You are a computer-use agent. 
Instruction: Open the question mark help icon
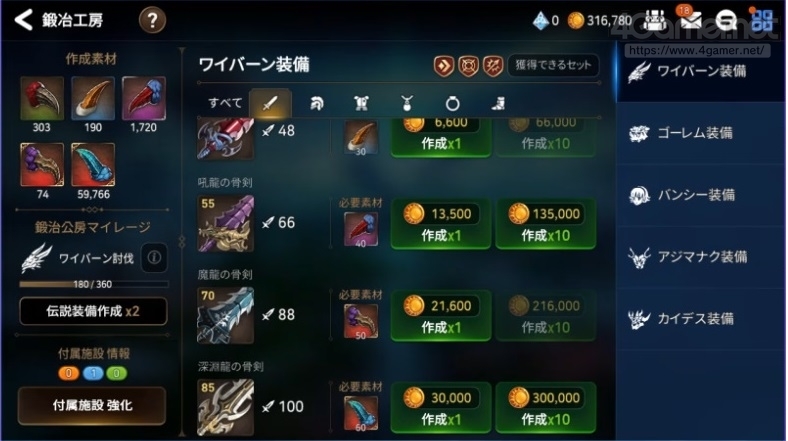pyautogui.click(x=152, y=20)
